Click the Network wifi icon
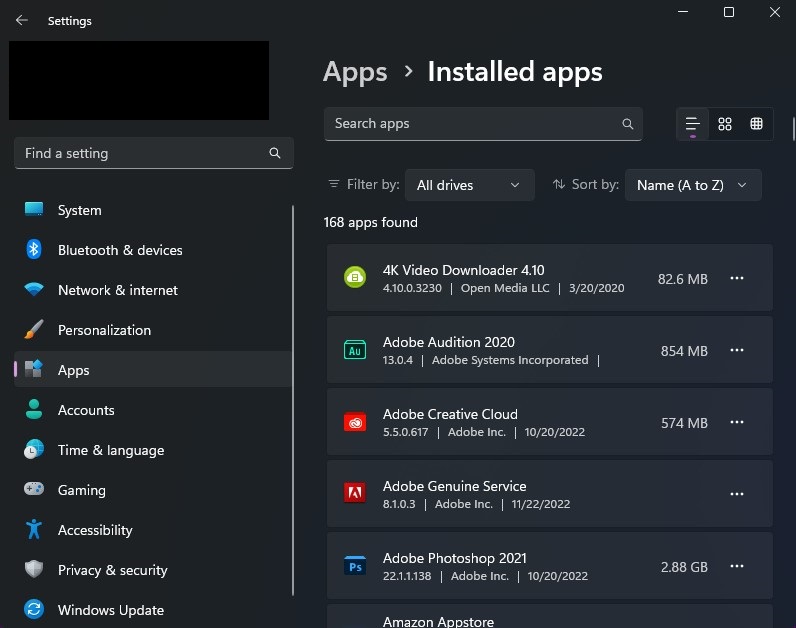Image resolution: width=796 pixels, height=628 pixels. point(34,289)
